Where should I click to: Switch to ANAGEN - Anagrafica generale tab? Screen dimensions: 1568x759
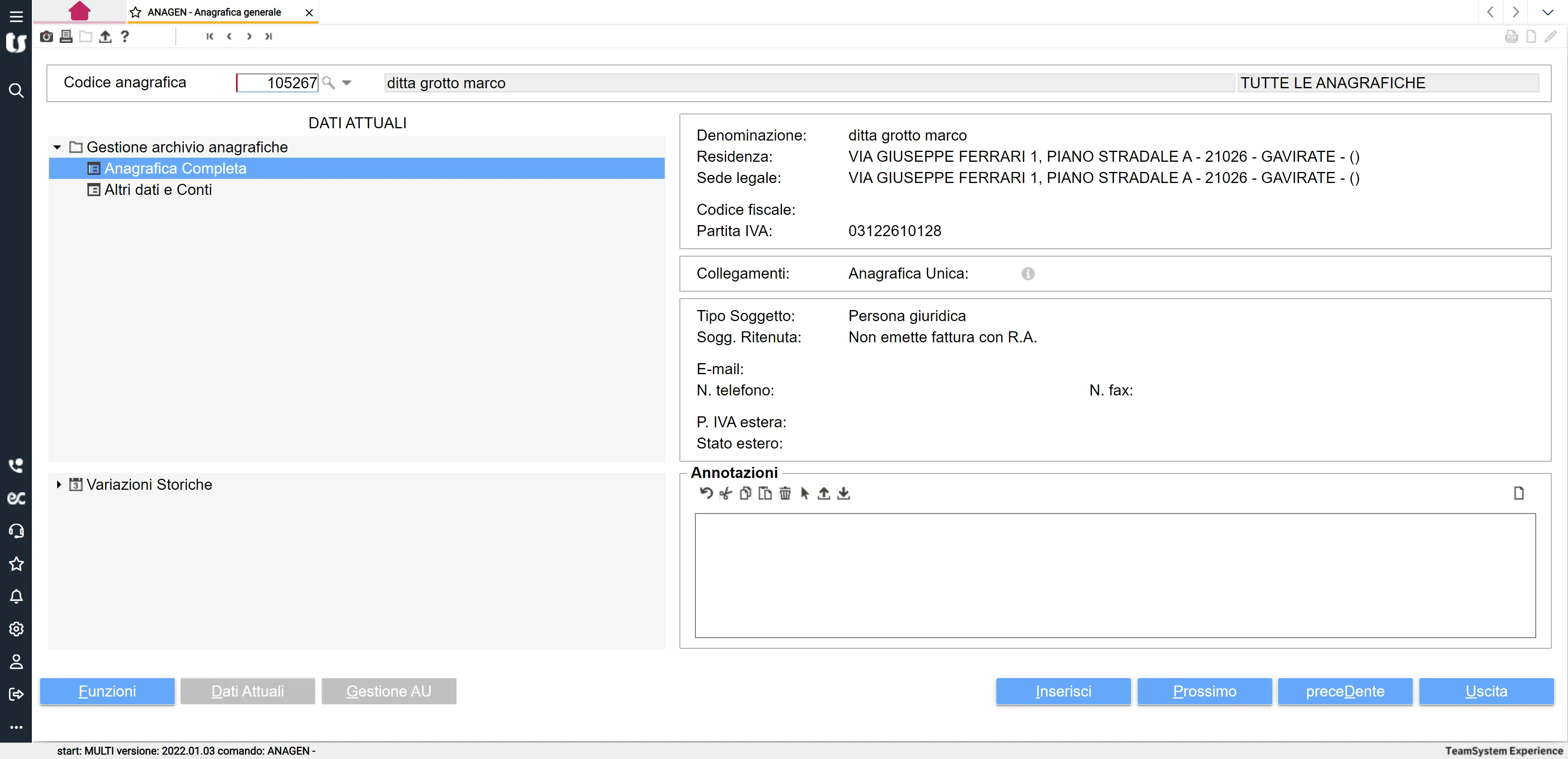click(x=214, y=12)
